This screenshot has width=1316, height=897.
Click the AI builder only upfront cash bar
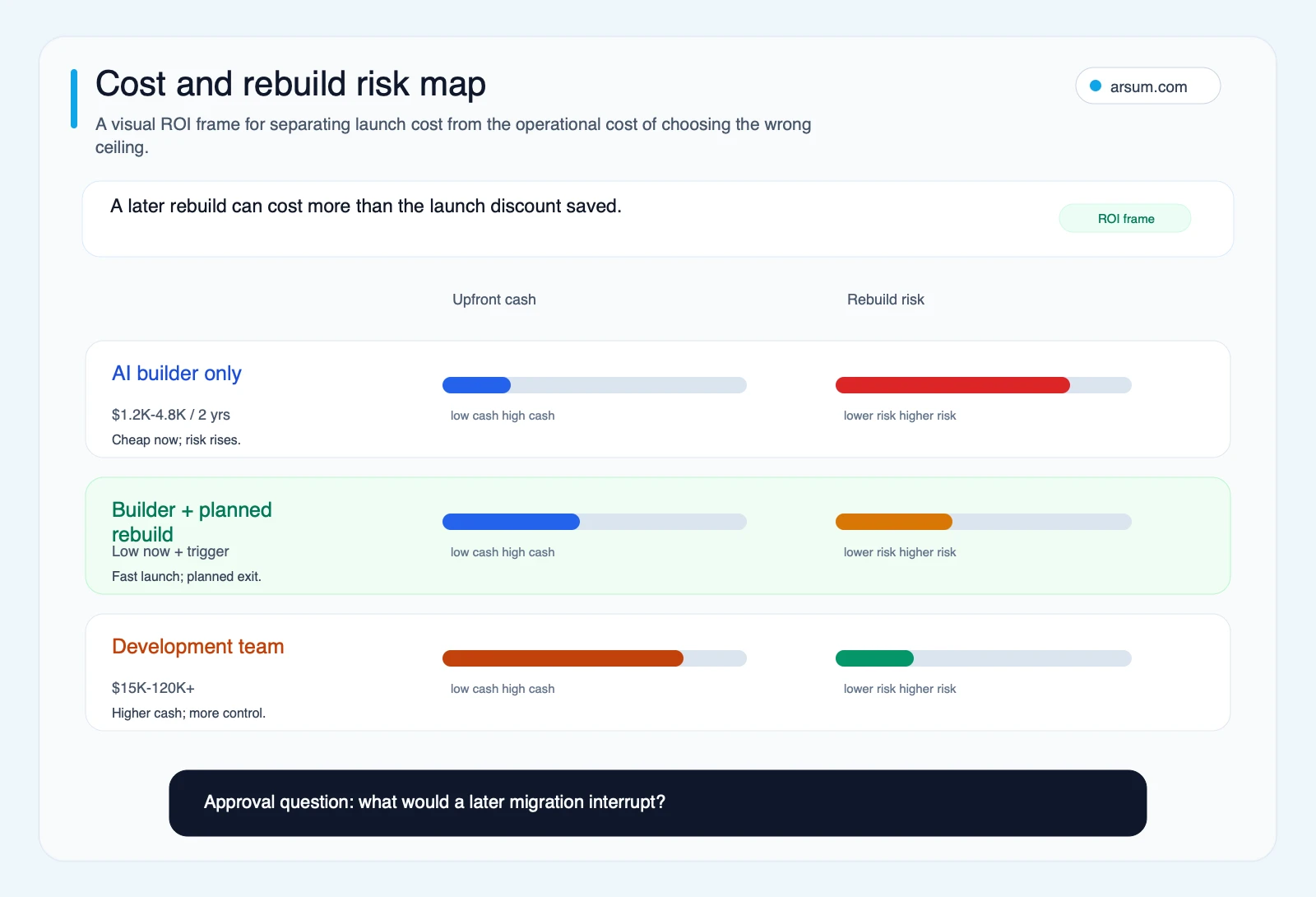[x=595, y=385]
